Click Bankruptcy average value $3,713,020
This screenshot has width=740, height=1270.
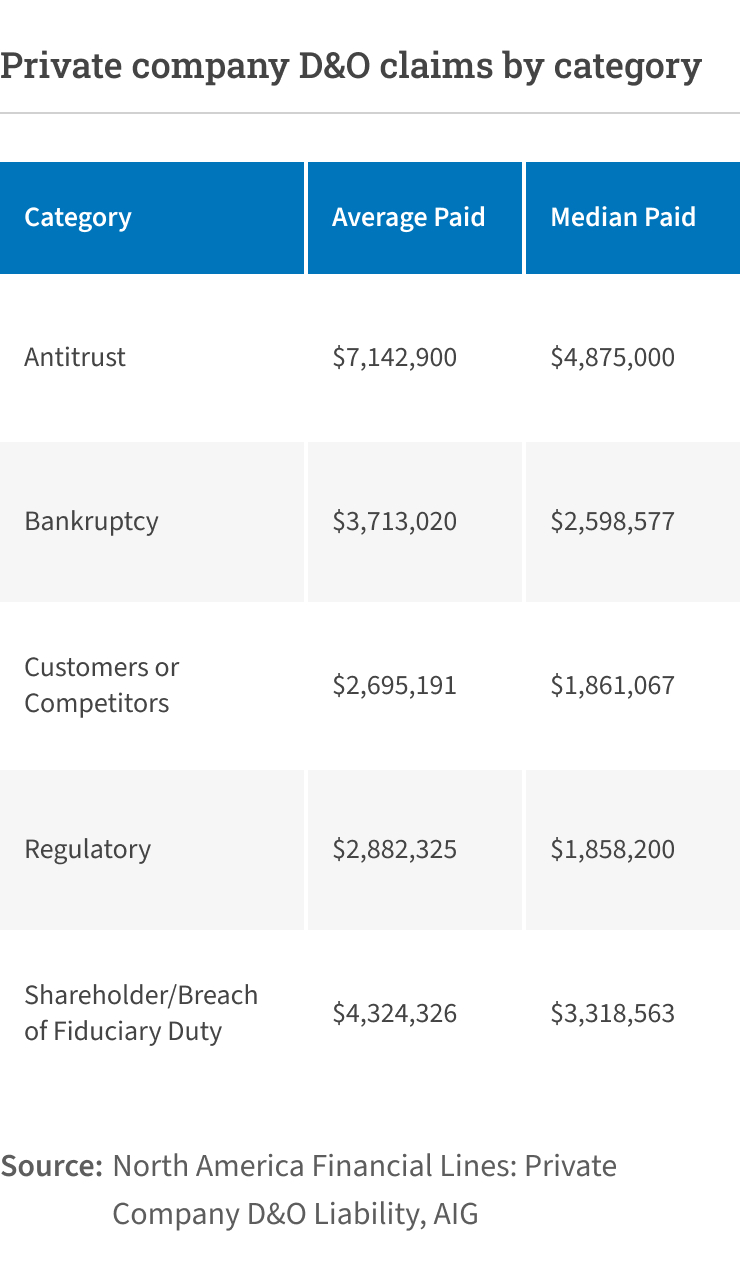pyautogui.click(x=394, y=521)
